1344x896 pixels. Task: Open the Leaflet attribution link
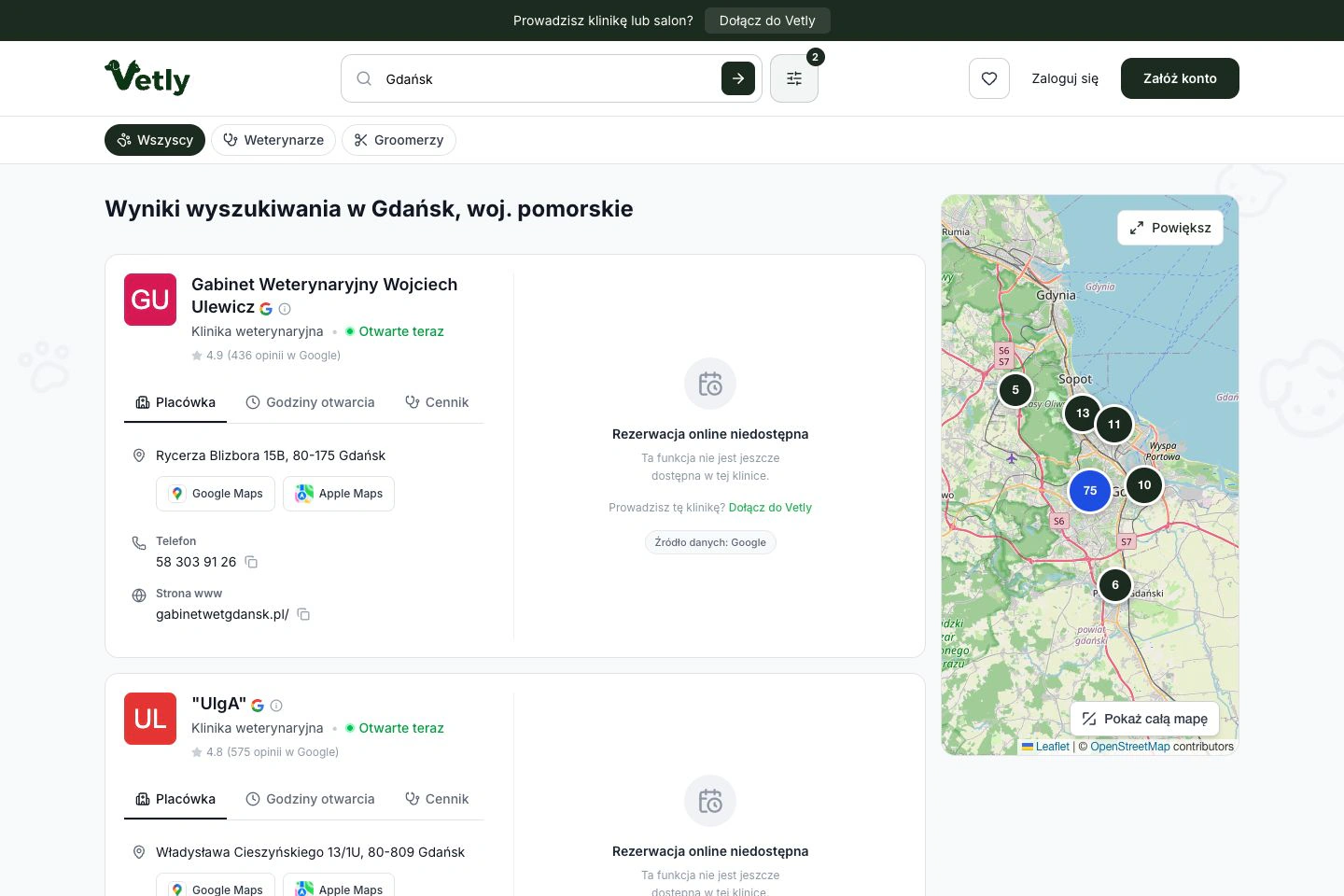pyautogui.click(x=1046, y=747)
